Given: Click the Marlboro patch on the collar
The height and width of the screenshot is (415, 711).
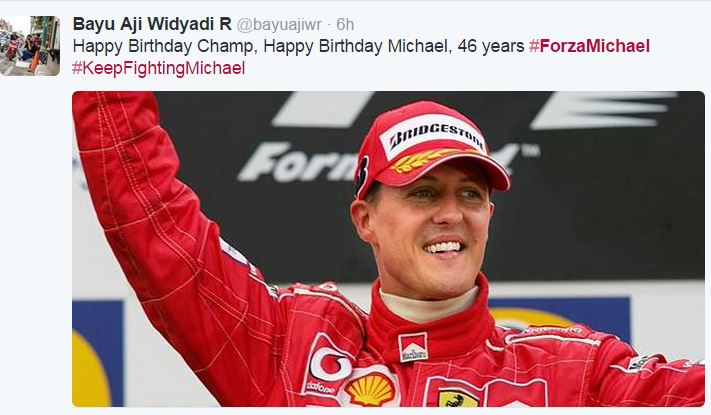Looking at the screenshot, I should click(413, 347).
